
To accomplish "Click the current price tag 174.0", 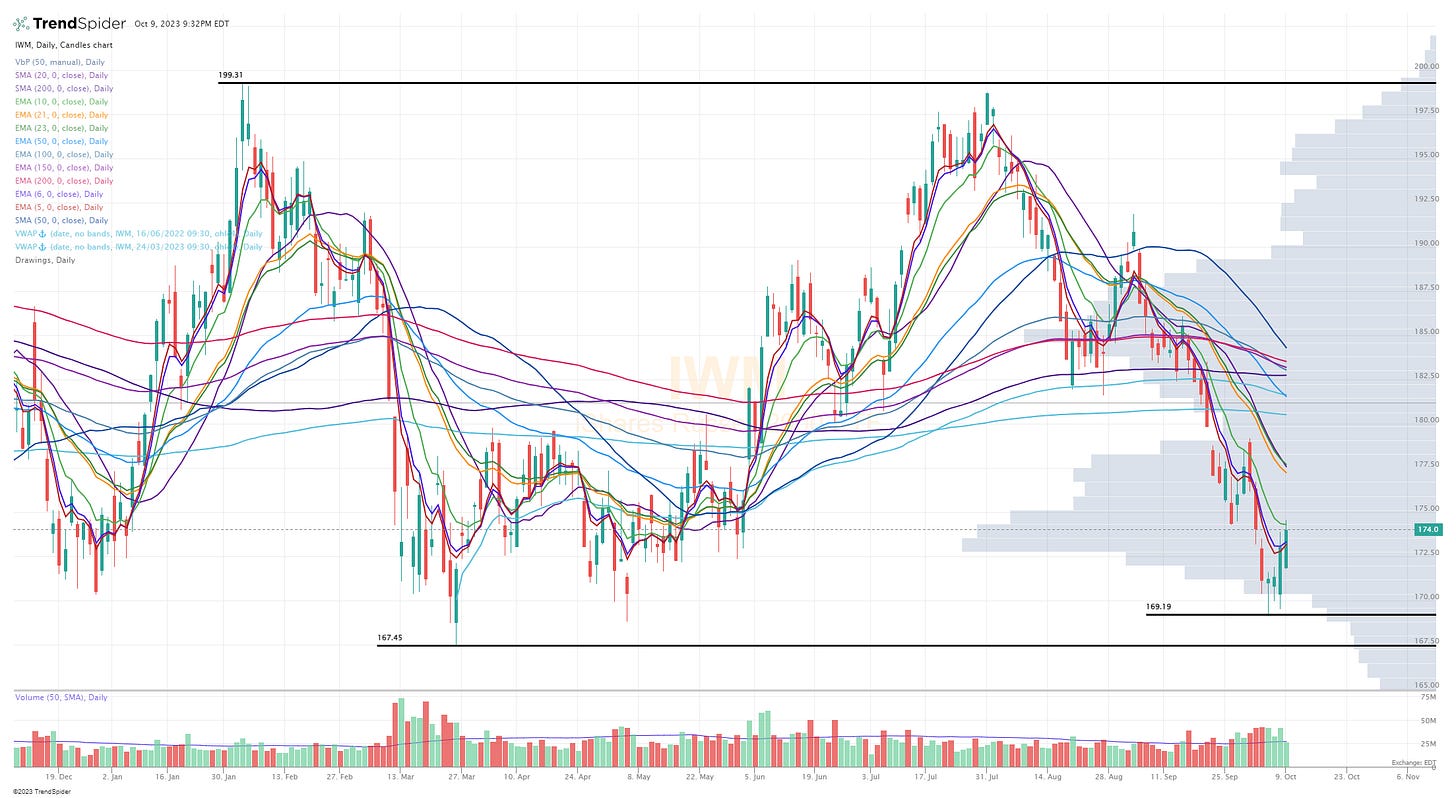I will [1427, 529].
